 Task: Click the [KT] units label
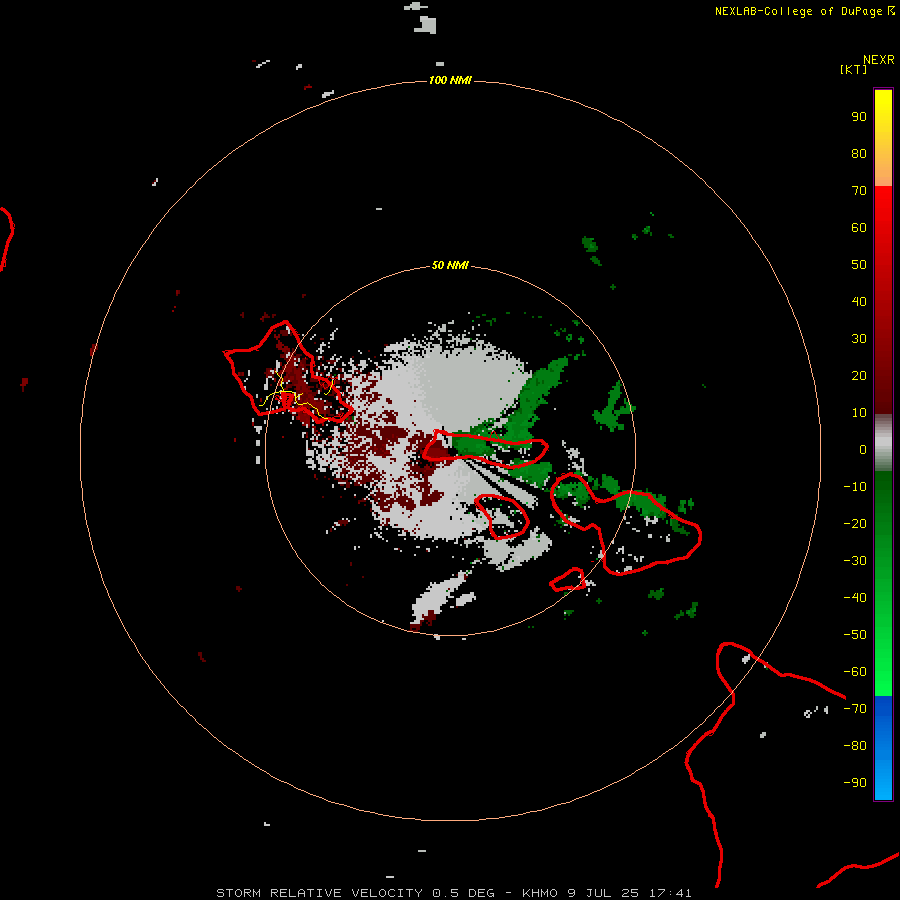[853, 69]
